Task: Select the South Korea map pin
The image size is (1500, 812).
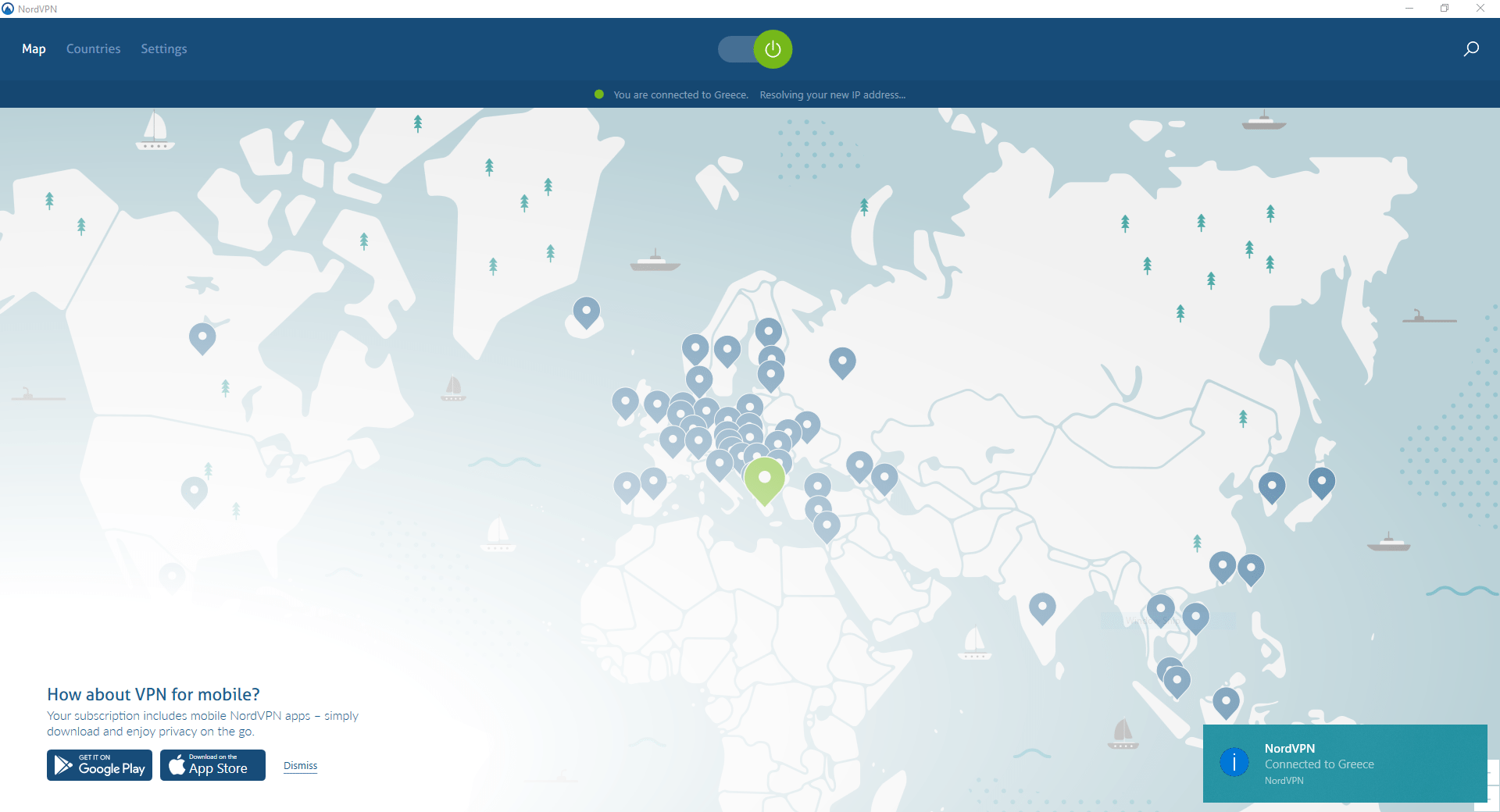Action: (x=1272, y=486)
